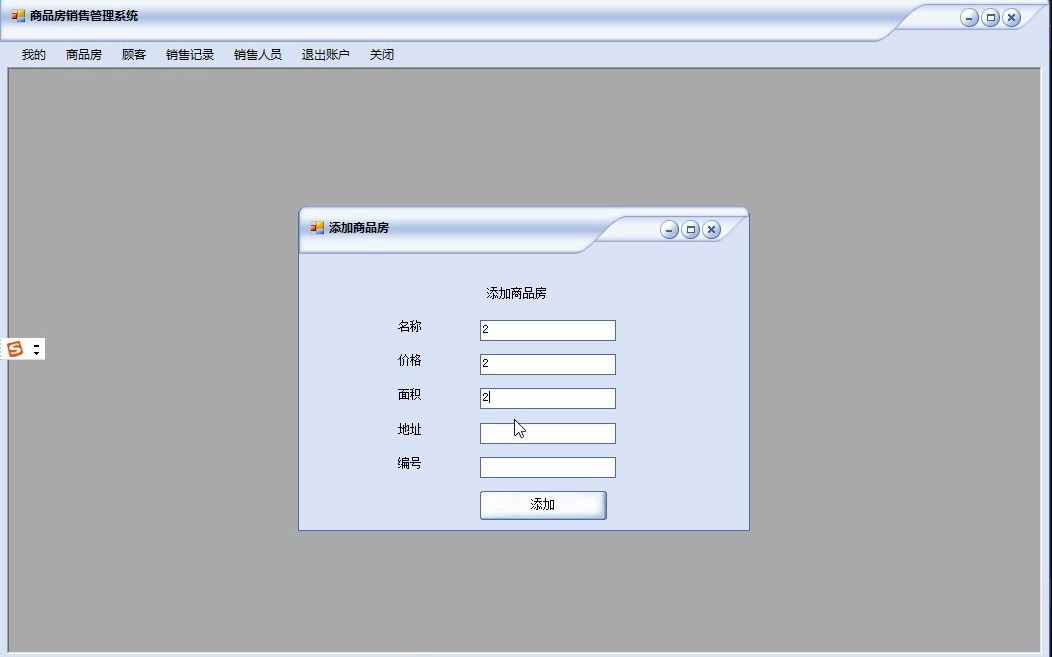Image resolution: width=1052 pixels, height=657 pixels.
Task: Select 退出账户 to log out
Action: (324, 54)
